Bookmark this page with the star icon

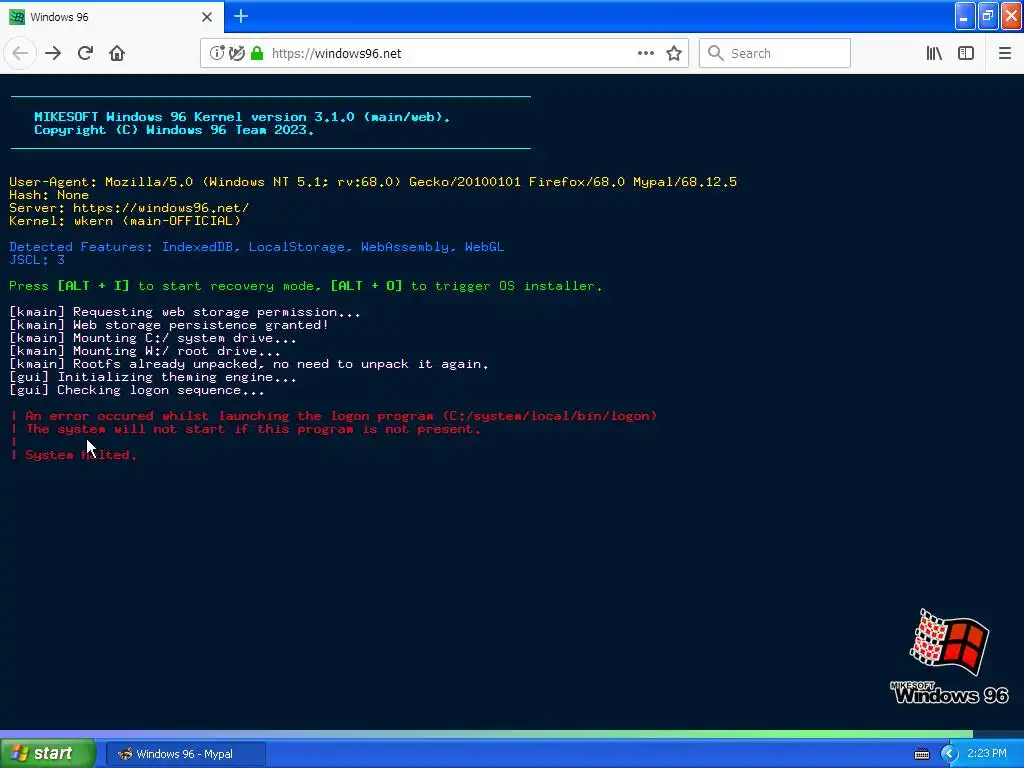coord(674,53)
